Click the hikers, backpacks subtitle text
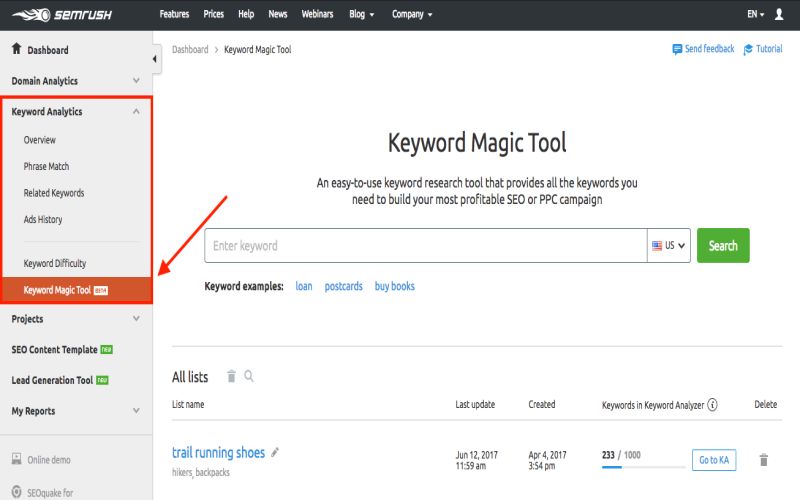Screen dimensions: 800x500 tap(201, 472)
